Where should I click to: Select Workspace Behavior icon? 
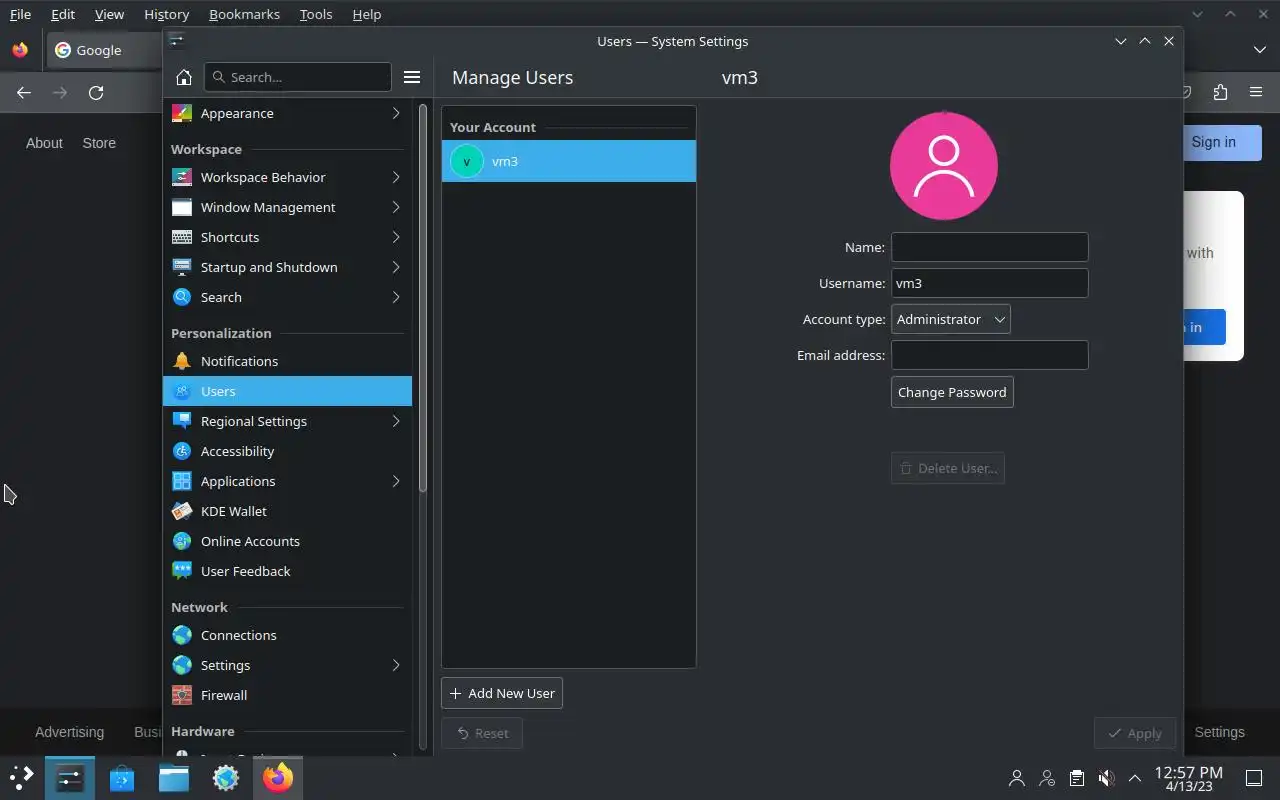[182, 177]
